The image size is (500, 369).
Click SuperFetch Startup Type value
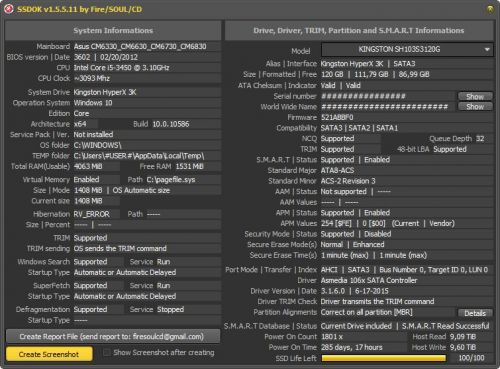[125, 296]
